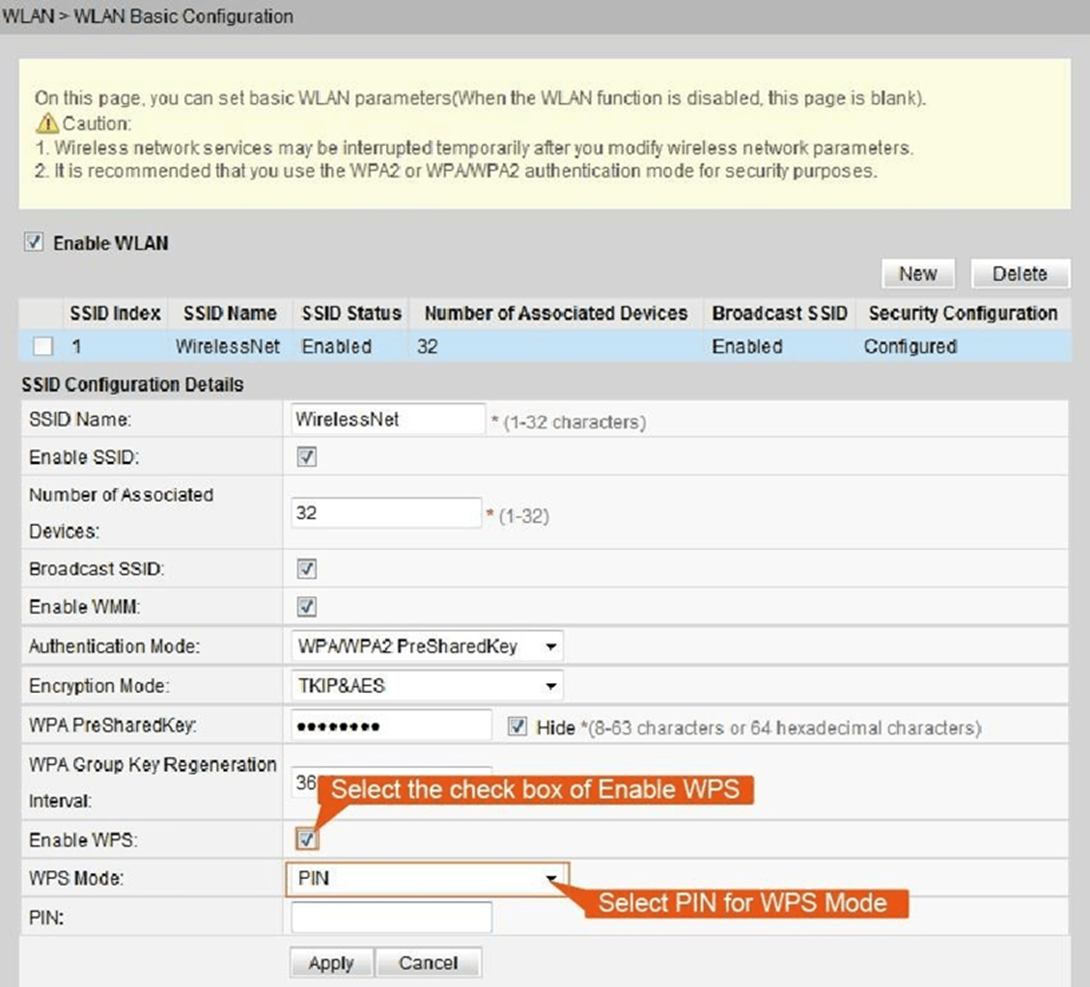
Task: Toggle the Enable WMM checkbox
Action: [x=307, y=607]
